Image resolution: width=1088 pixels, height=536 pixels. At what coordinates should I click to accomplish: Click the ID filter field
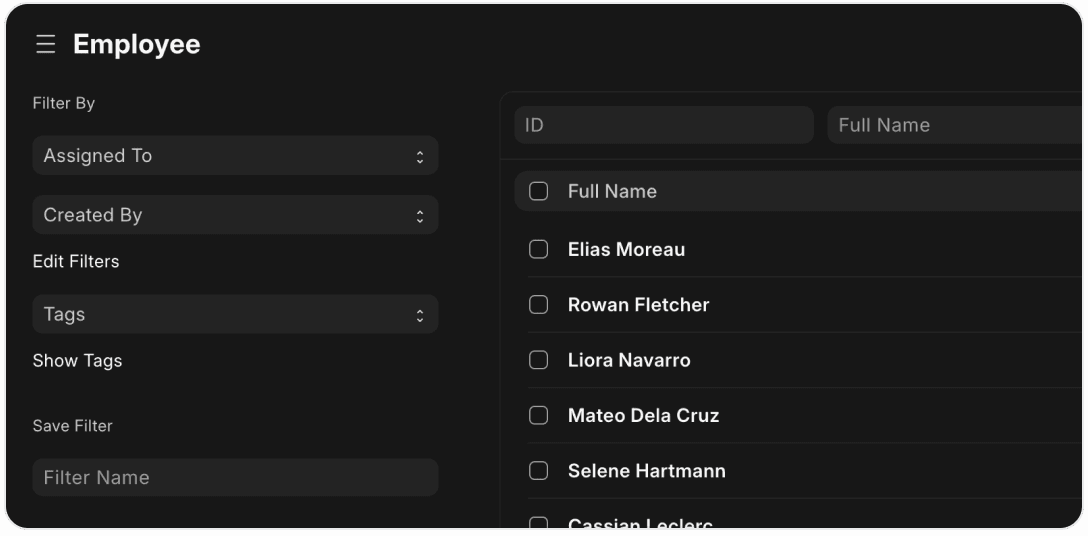(x=664, y=125)
